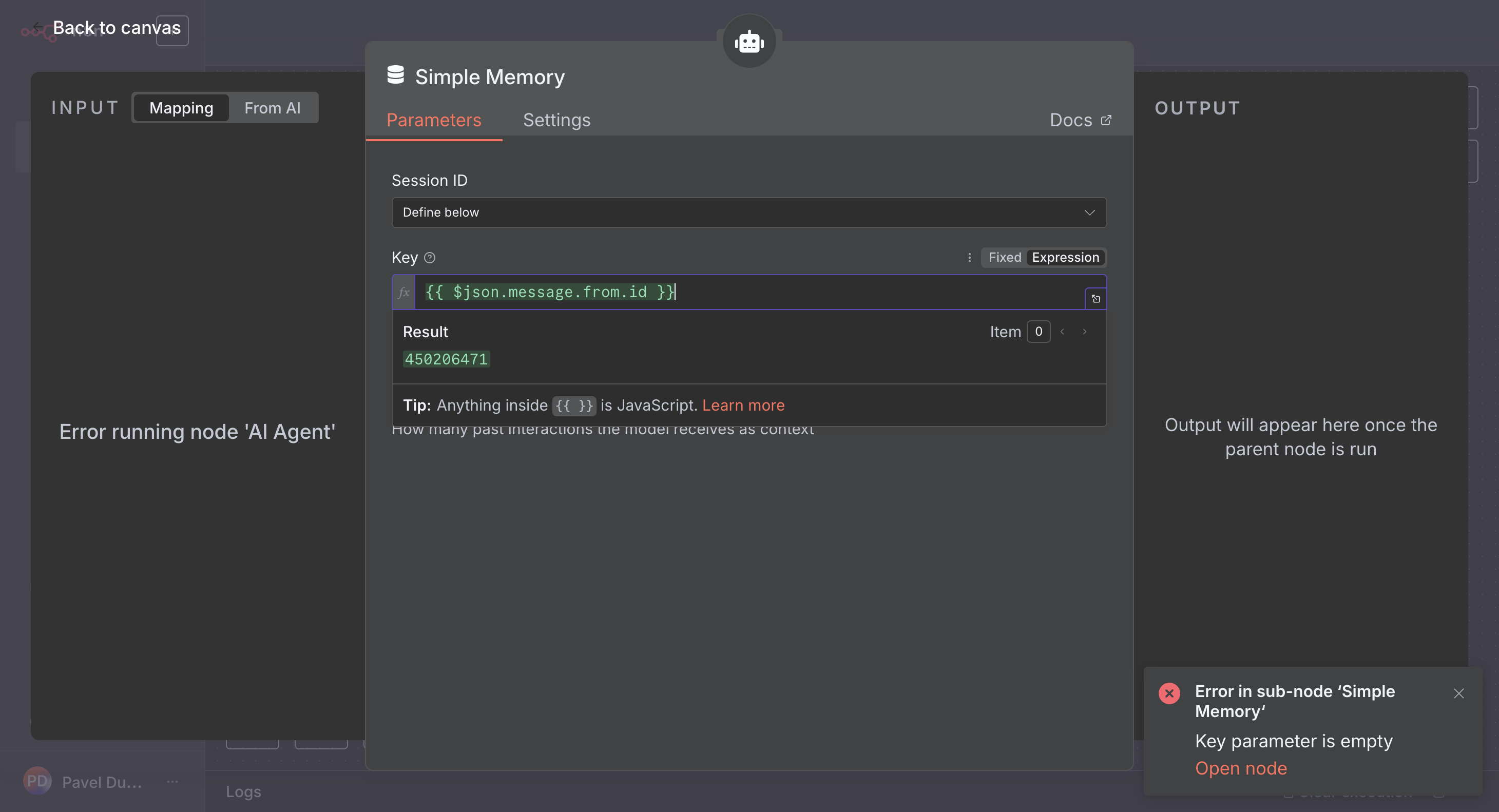Switch Key mode to Fixed
Screen dimensions: 1499x812
[x=1004, y=258]
